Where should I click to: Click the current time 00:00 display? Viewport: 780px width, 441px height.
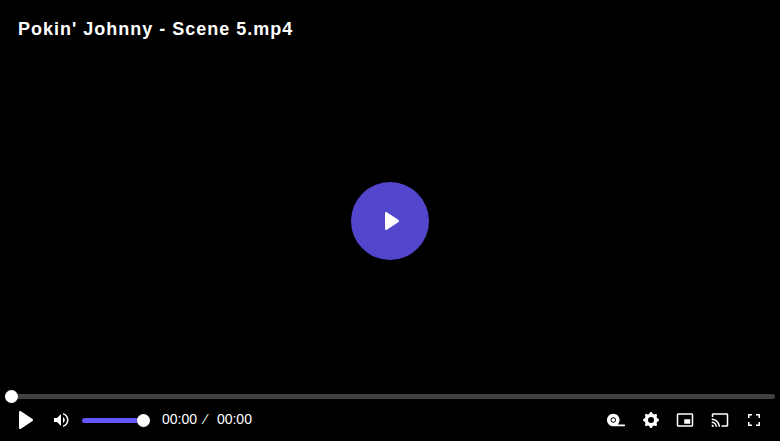[180, 419]
